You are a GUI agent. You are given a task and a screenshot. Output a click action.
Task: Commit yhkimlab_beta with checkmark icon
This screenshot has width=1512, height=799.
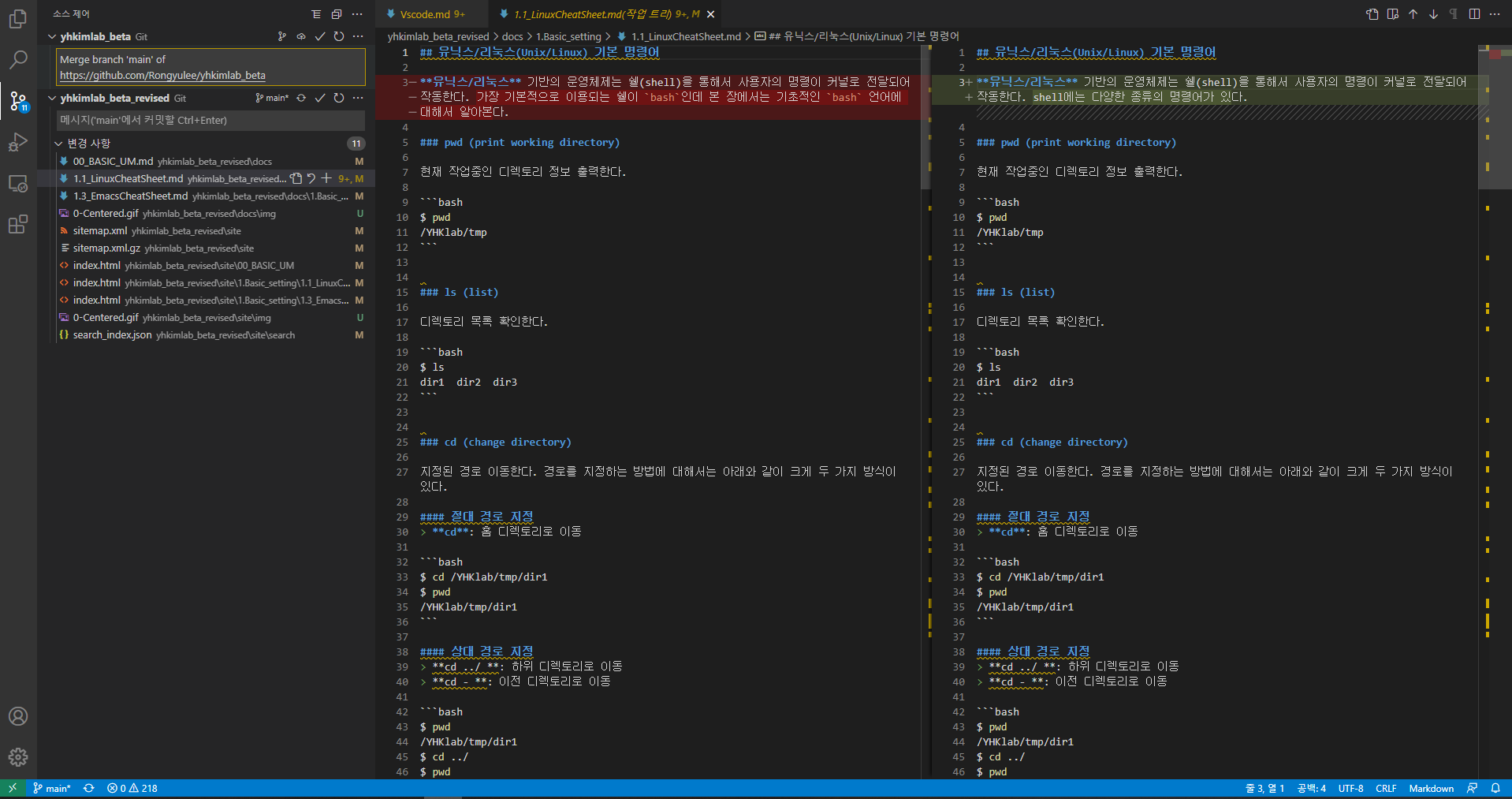[320, 36]
